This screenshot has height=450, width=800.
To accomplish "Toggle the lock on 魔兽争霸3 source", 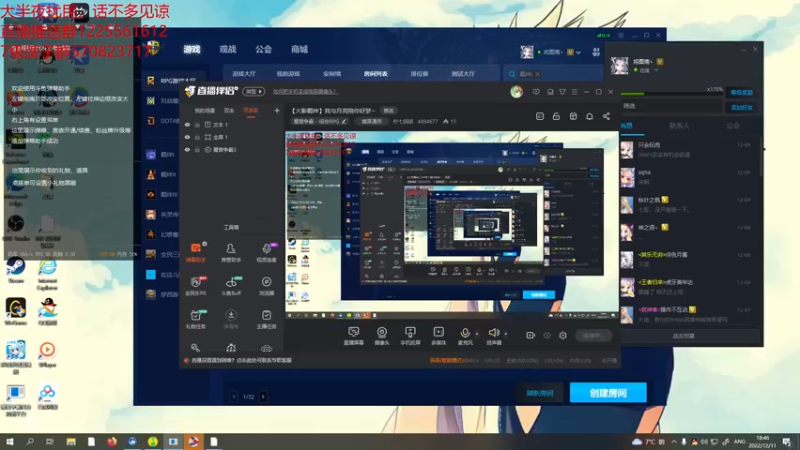I will (197, 150).
